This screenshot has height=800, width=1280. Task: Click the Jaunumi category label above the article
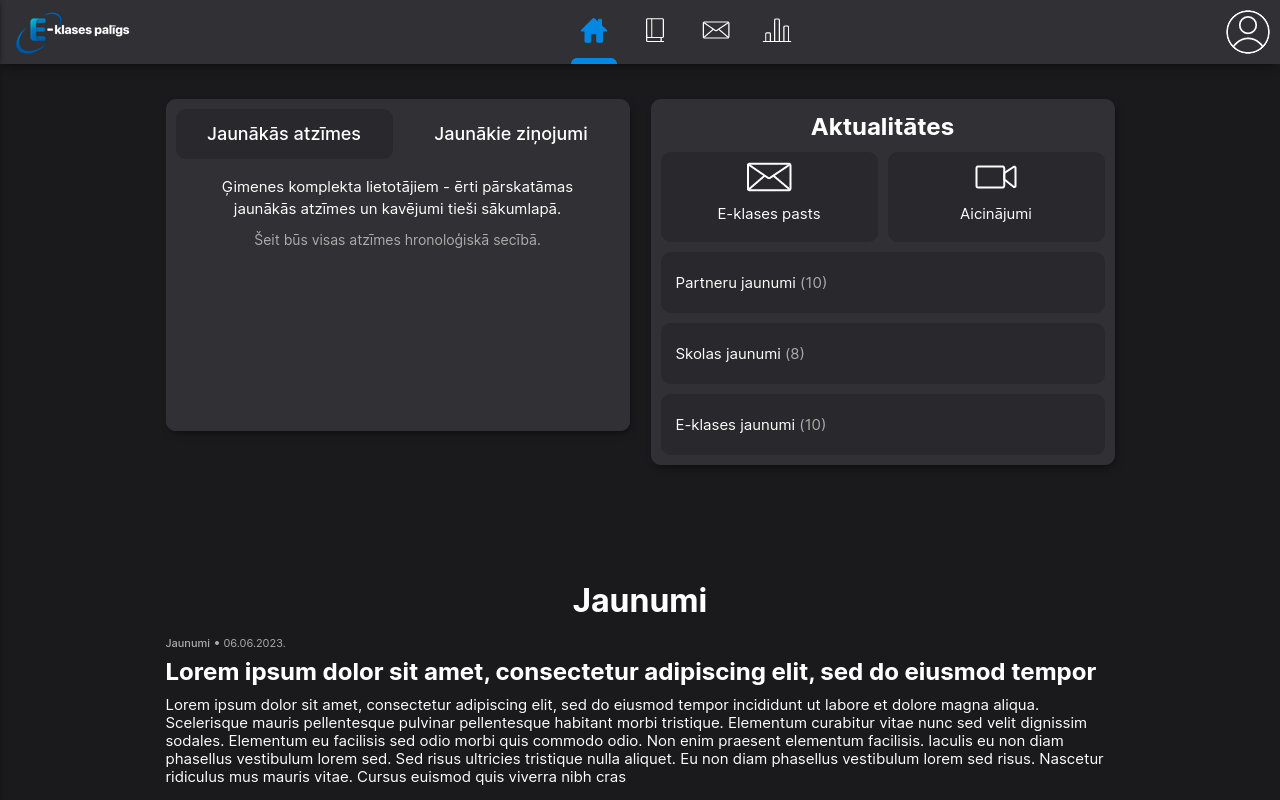point(188,643)
